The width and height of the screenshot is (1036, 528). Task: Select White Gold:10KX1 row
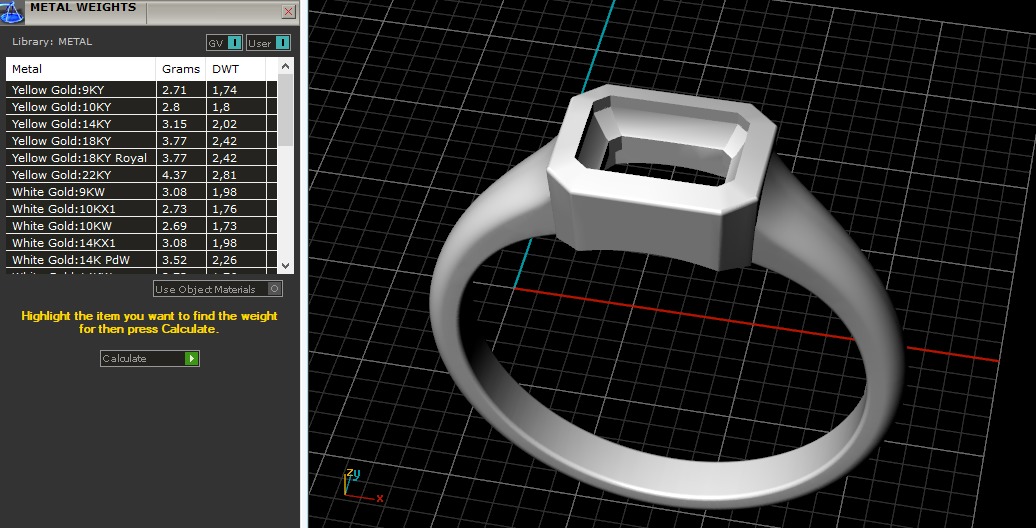(141, 209)
